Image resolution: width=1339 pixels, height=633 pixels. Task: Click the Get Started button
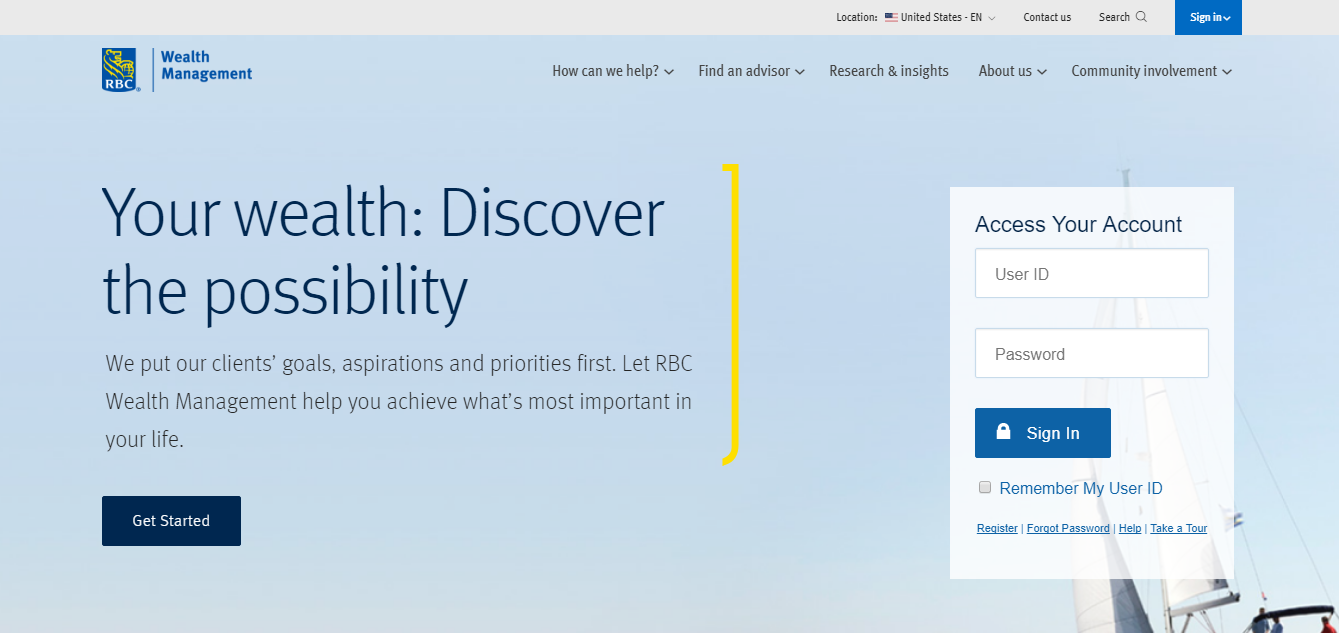click(171, 521)
